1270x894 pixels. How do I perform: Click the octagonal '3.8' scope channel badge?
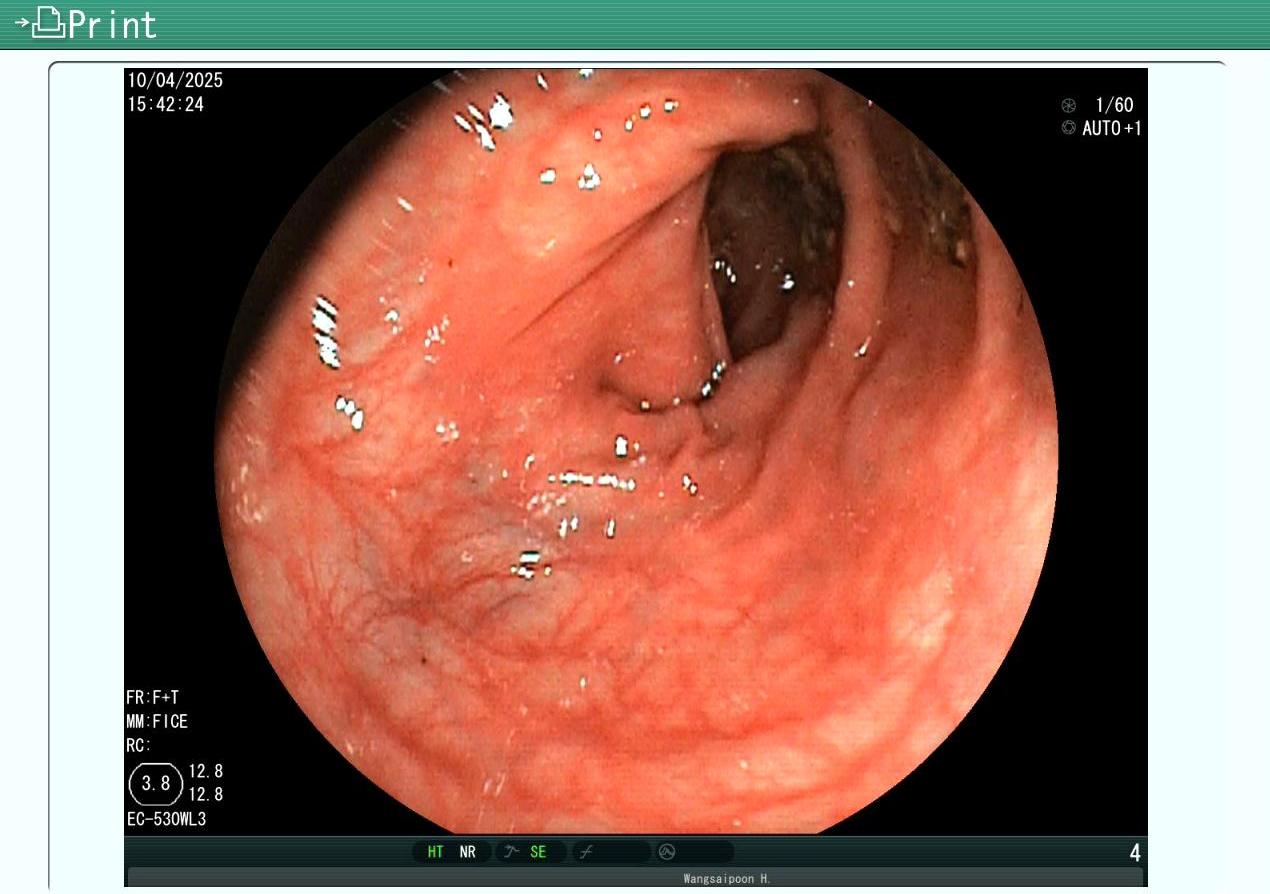[156, 783]
